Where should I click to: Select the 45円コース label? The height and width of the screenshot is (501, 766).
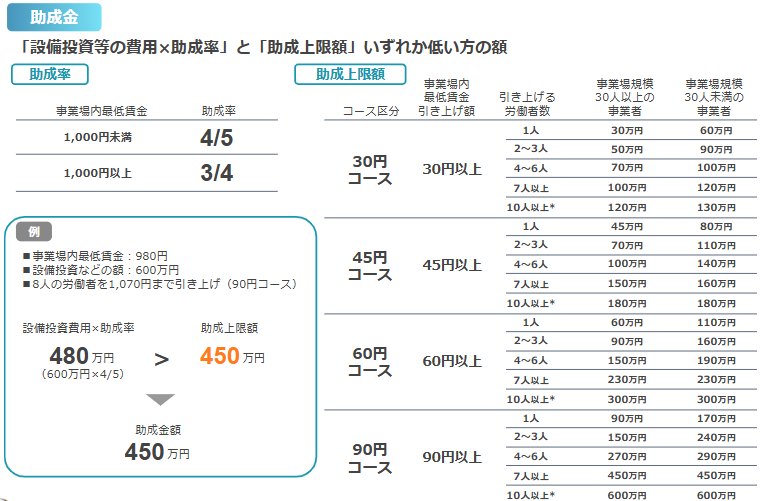(370, 266)
